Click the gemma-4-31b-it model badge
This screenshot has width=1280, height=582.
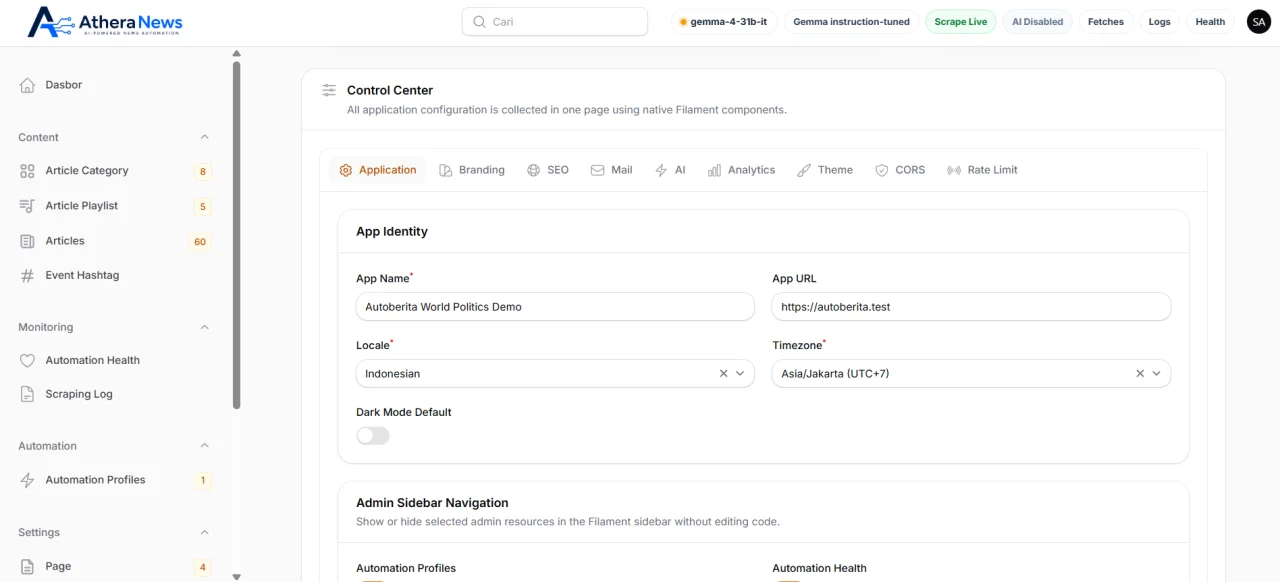pos(724,21)
